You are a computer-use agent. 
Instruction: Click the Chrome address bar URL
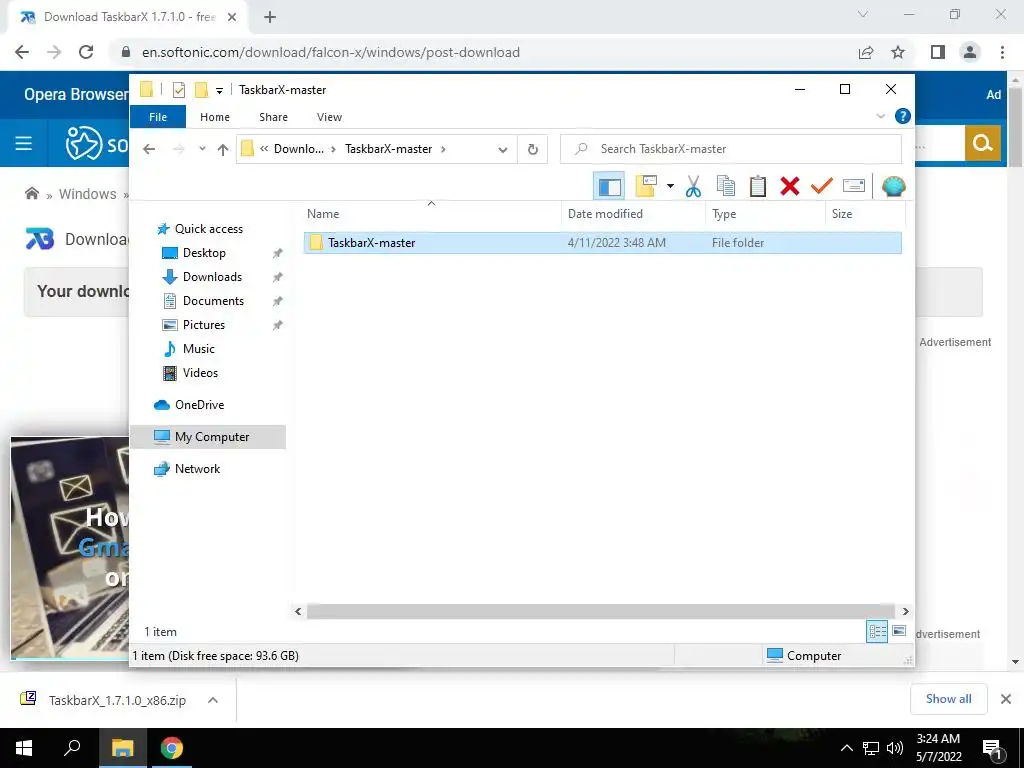pyautogui.click(x=331, y=52)
